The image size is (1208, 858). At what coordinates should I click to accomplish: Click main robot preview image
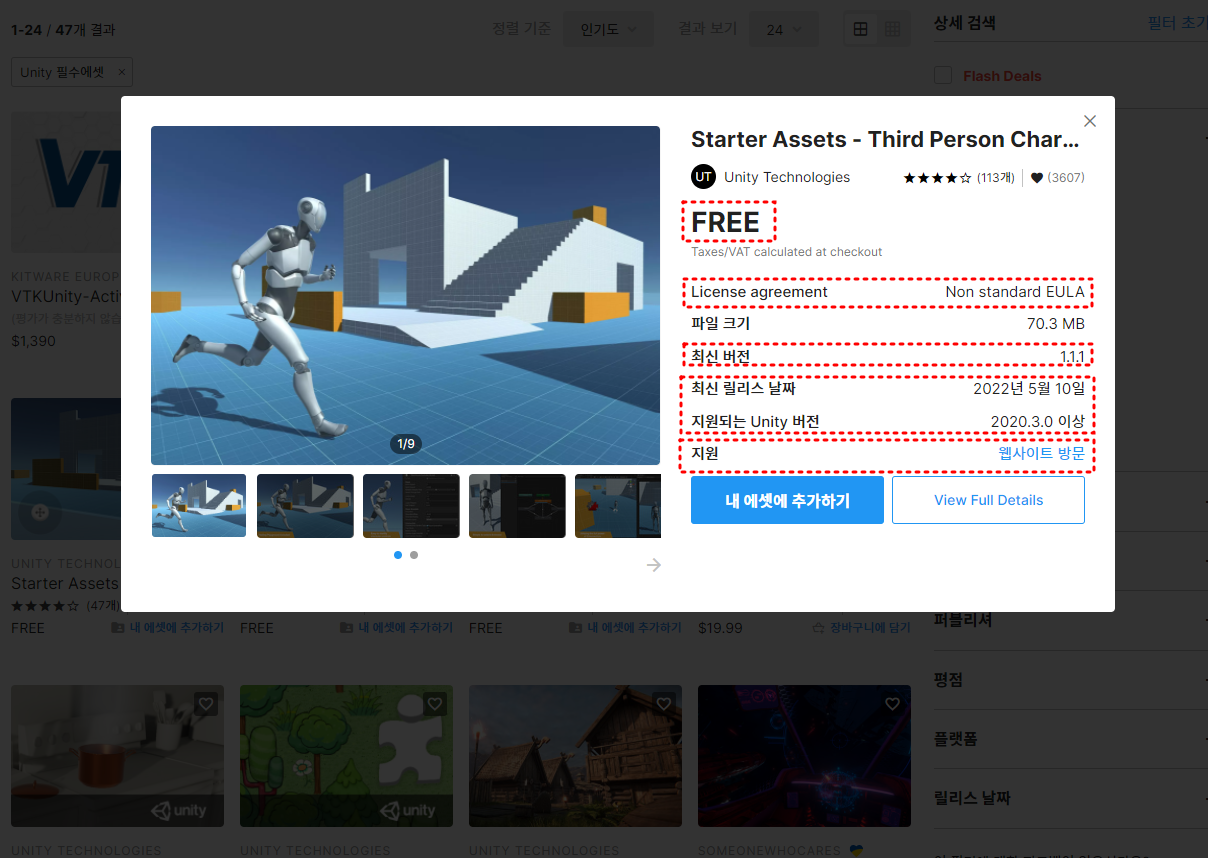pyautogui.click(x=405, y=295)
